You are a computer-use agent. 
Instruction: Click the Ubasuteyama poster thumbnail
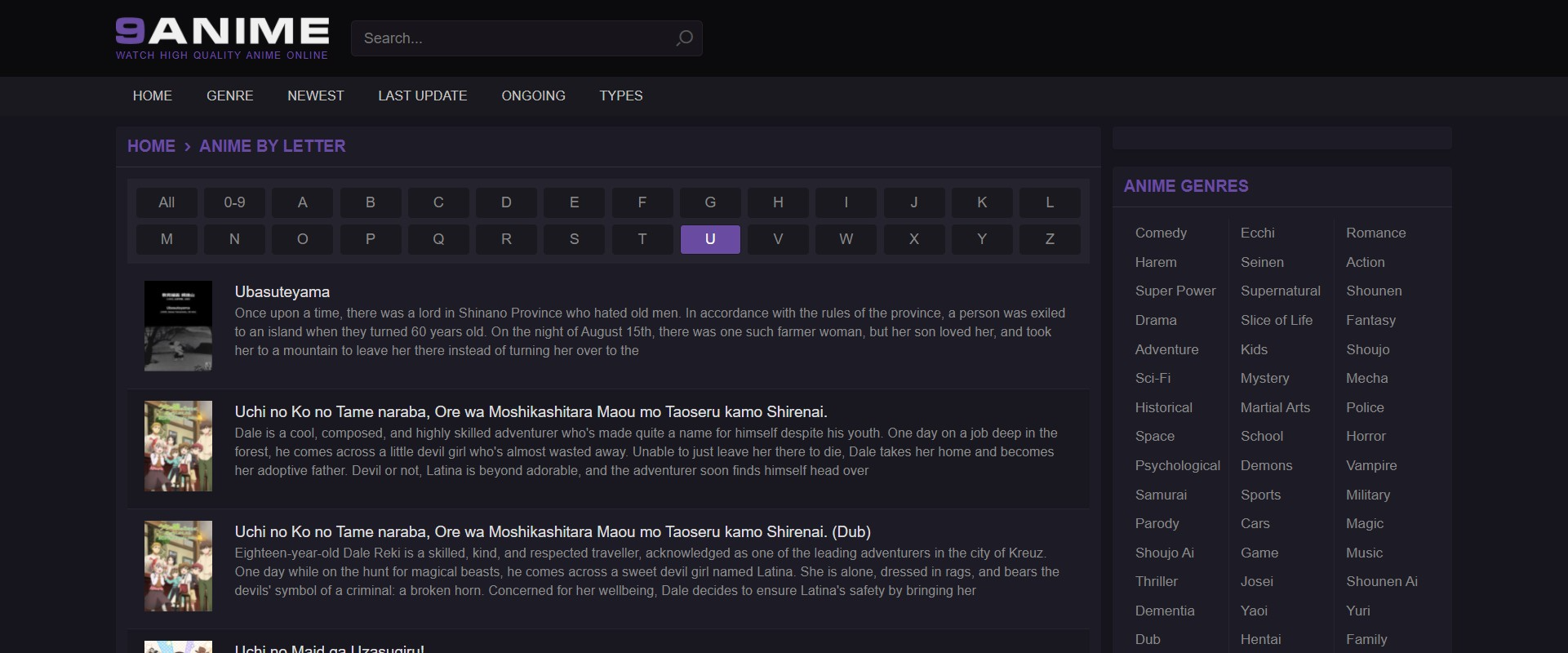click(x=178, y=326)
